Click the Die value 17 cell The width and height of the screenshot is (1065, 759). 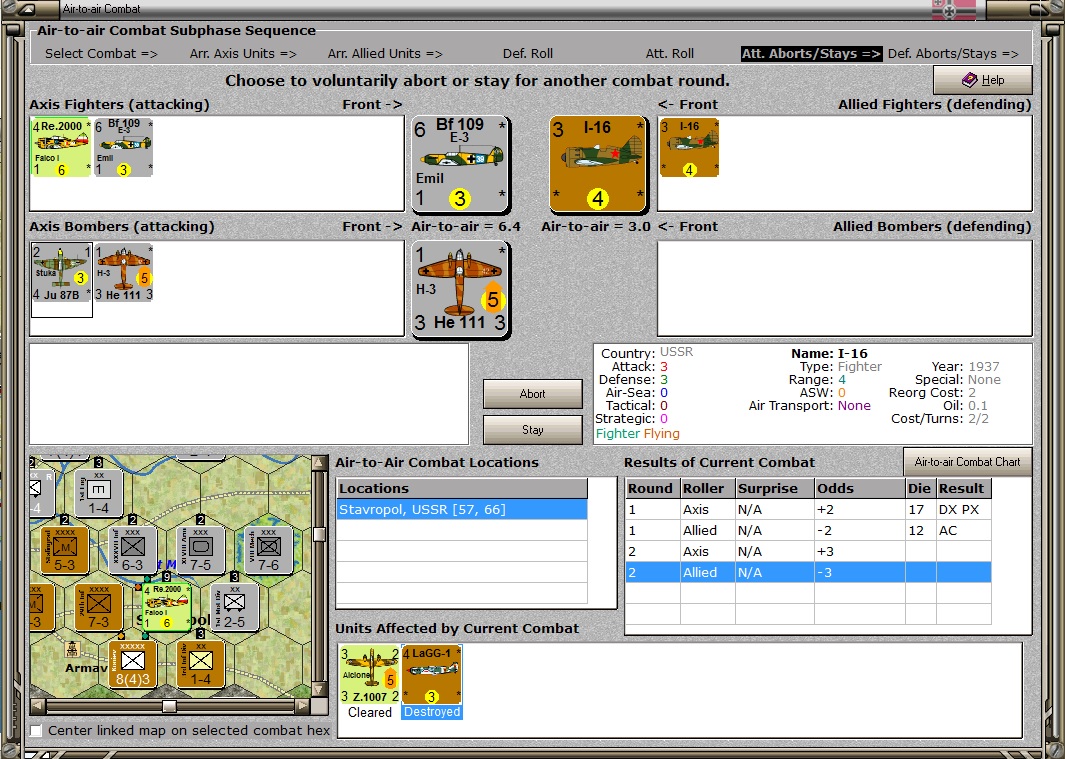[x=920, y=509]
